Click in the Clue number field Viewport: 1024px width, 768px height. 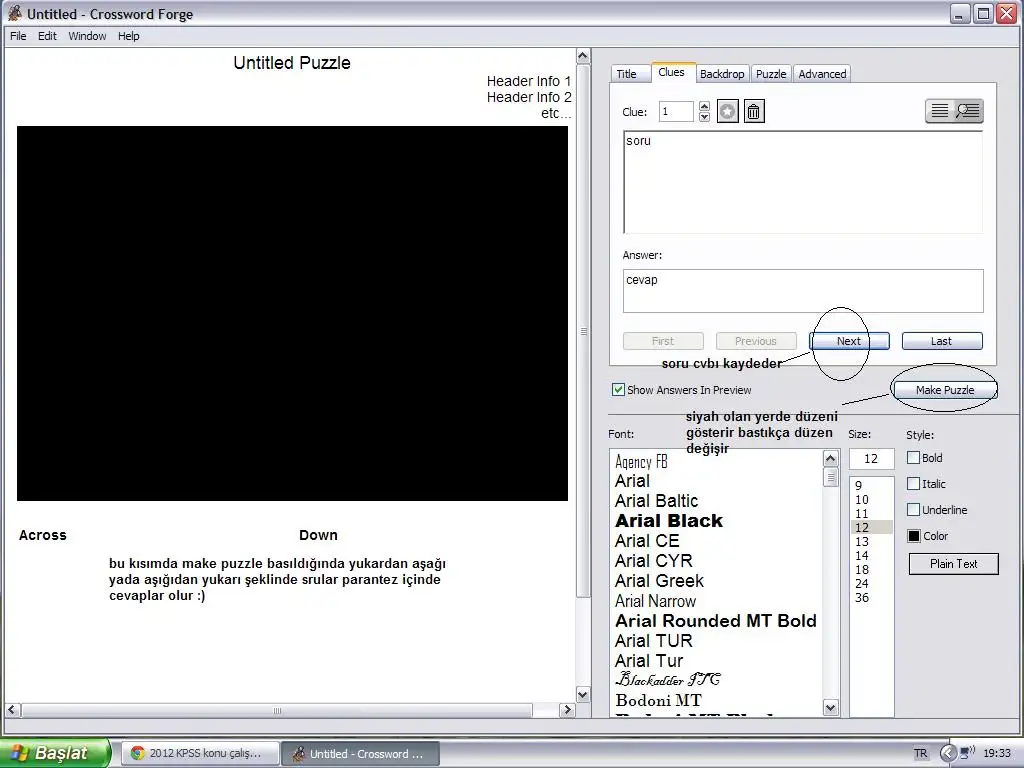tap(676, 112)
